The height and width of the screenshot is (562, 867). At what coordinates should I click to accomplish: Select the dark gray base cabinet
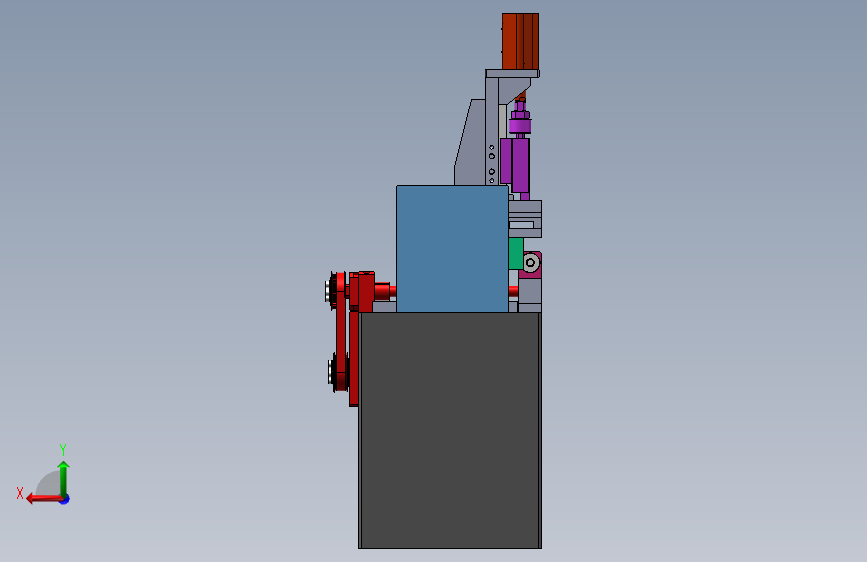450,430
